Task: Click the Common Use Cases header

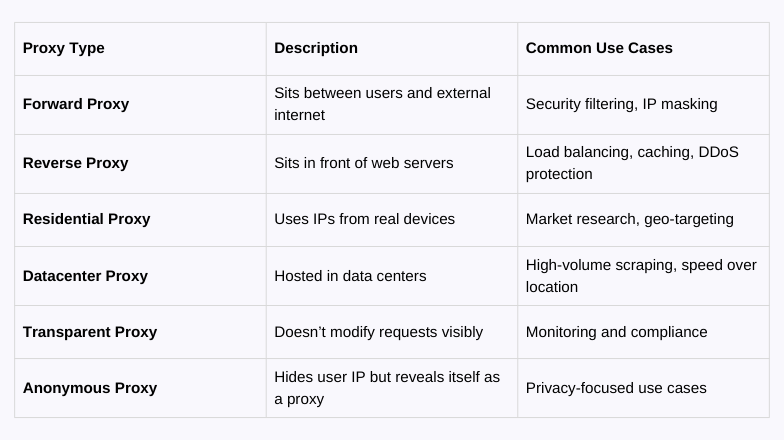Action: pos(643,48)
